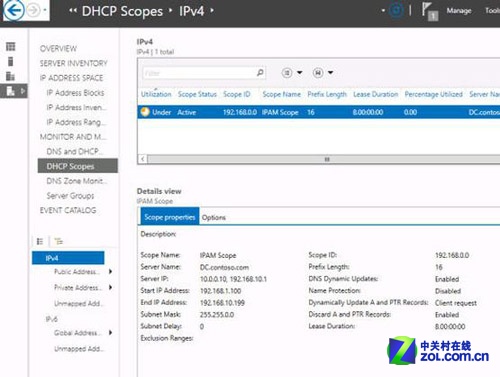The height and width of the screenshot is (377, 500).
Task: Go to IP Address Range Groups
Action: pos(76,122)
